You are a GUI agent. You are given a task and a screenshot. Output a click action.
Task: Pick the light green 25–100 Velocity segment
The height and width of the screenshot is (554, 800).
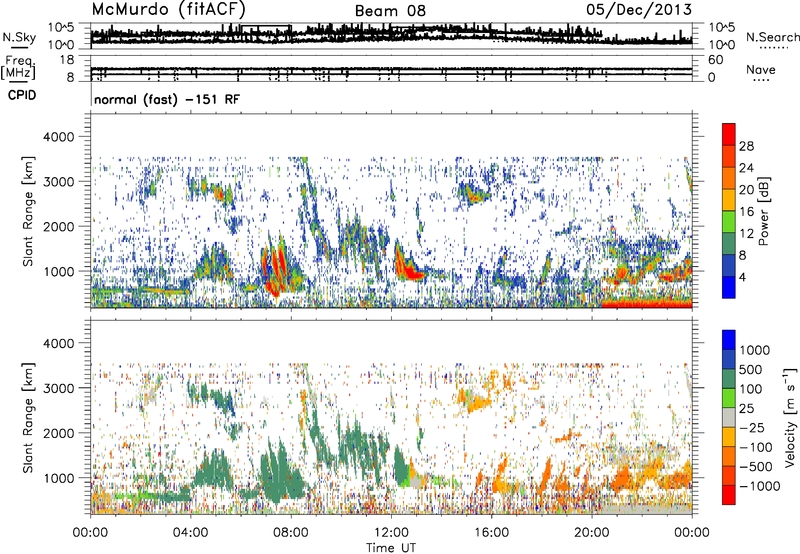pyautogui.click(x=729, y=398)
